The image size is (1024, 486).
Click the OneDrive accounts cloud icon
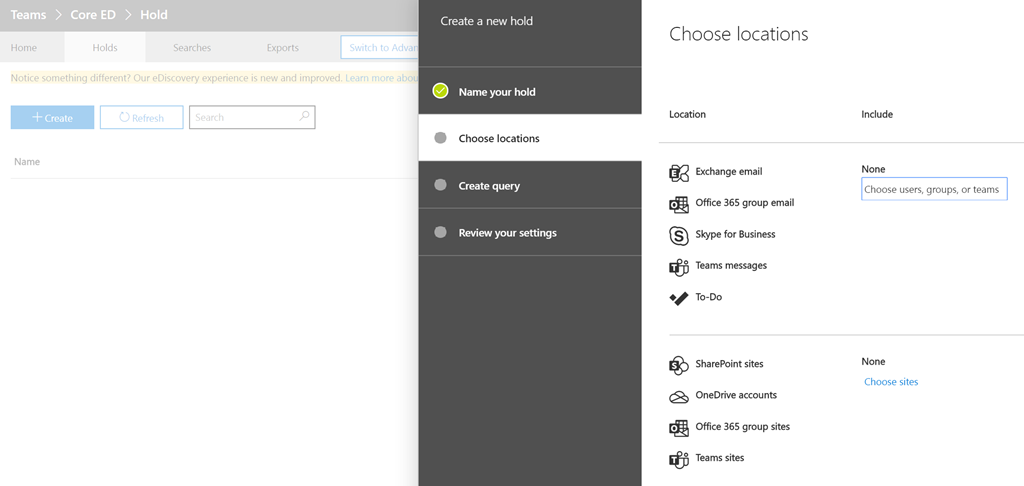click(x=679, y=396)
